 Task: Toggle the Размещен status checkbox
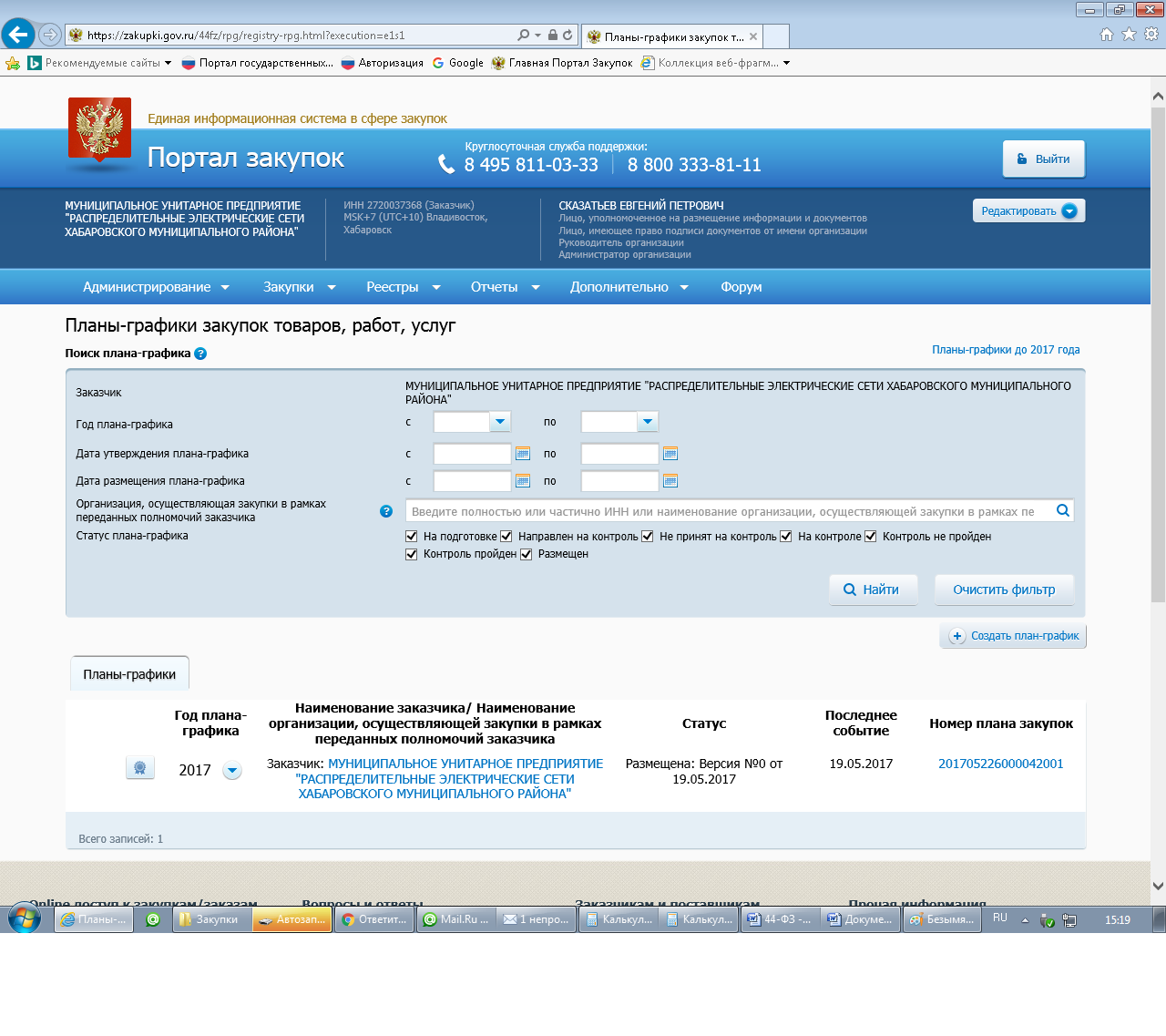coord(527,554)
